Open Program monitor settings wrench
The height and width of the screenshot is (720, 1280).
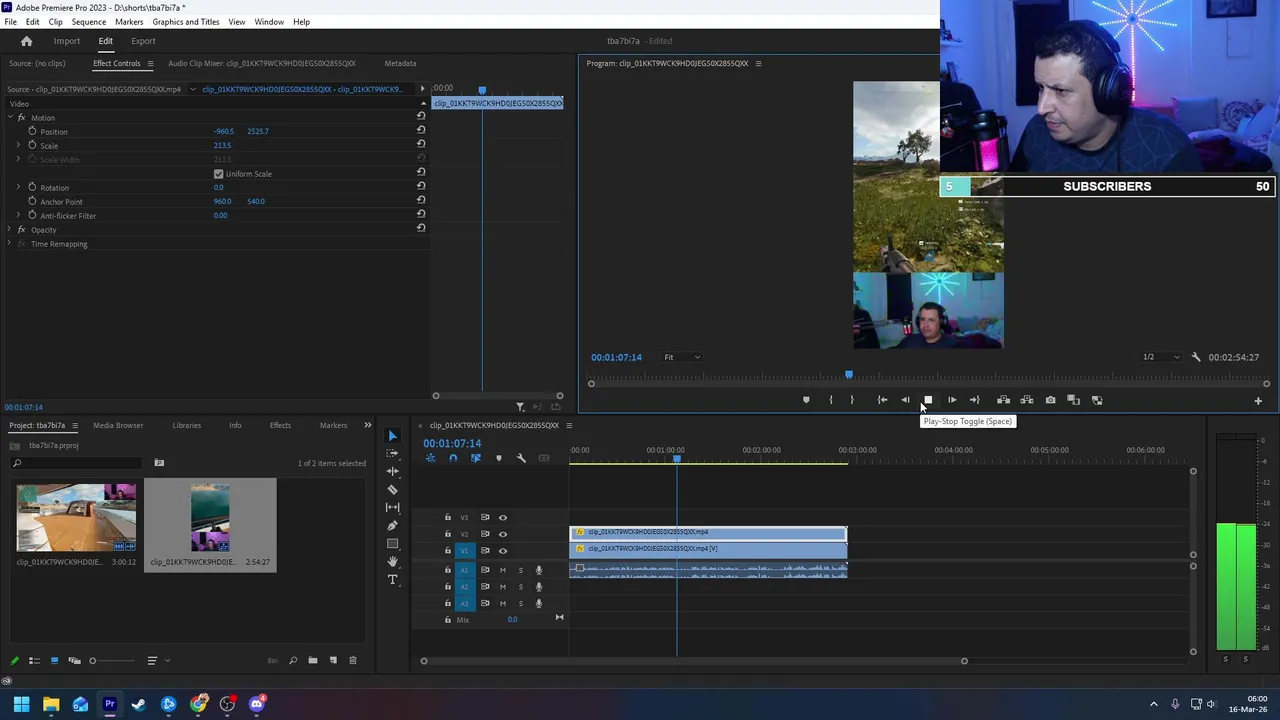(1196, 357)
